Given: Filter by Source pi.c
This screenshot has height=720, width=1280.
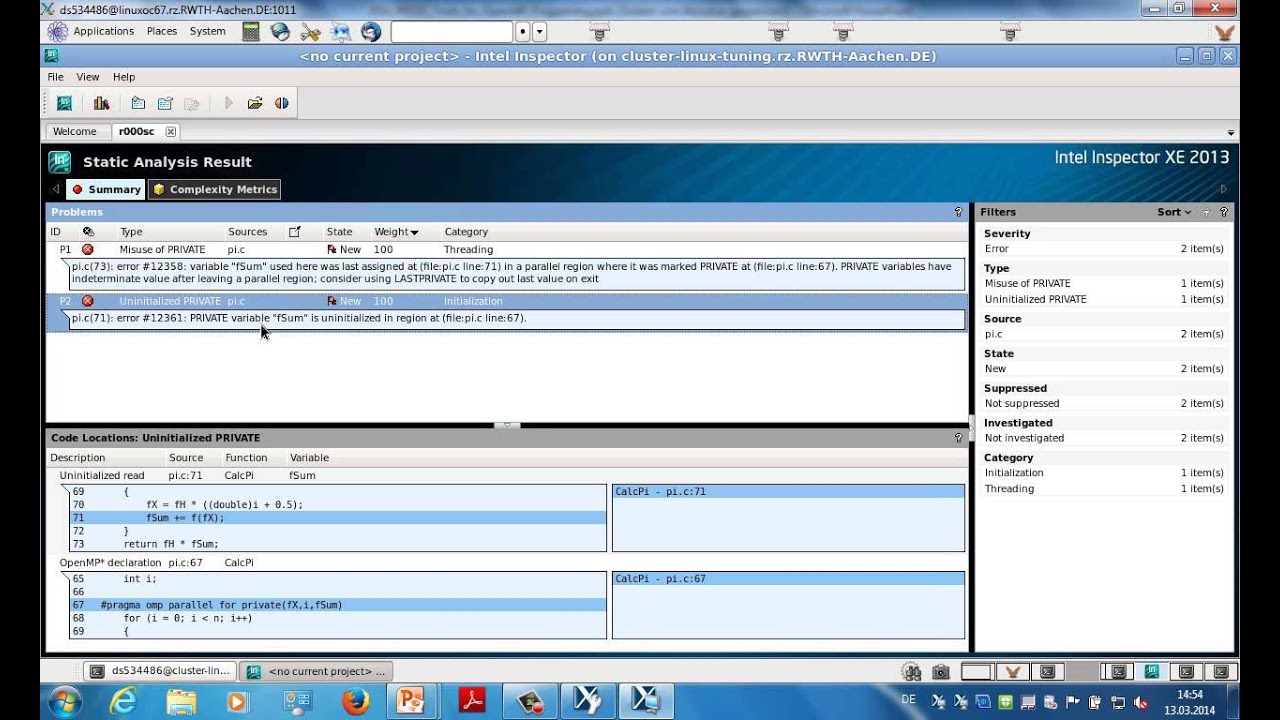Looking at the screenshot, I should [x=1104, y=334].
